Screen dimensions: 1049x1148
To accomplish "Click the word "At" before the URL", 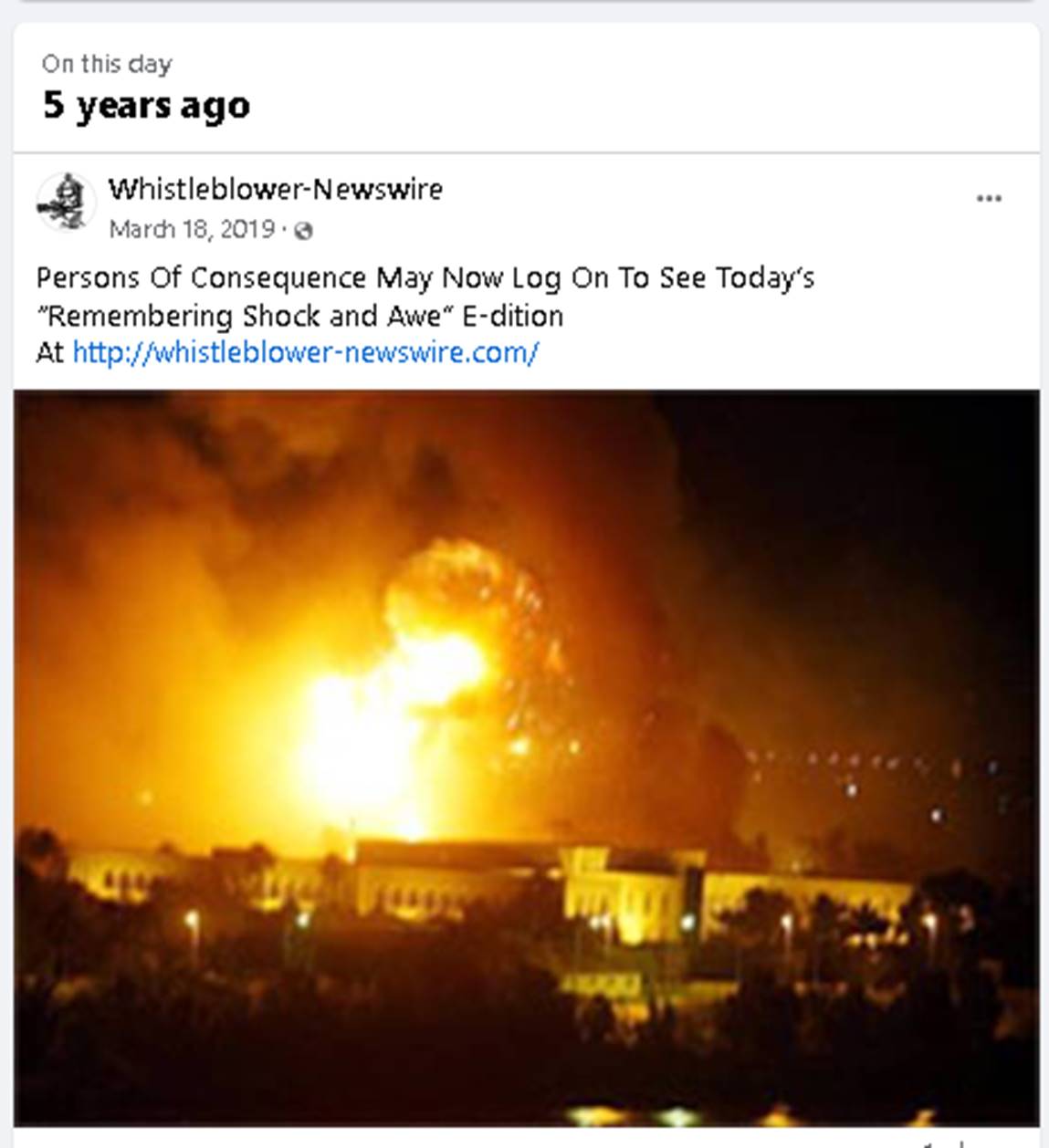I will click(x=49, y=352).
